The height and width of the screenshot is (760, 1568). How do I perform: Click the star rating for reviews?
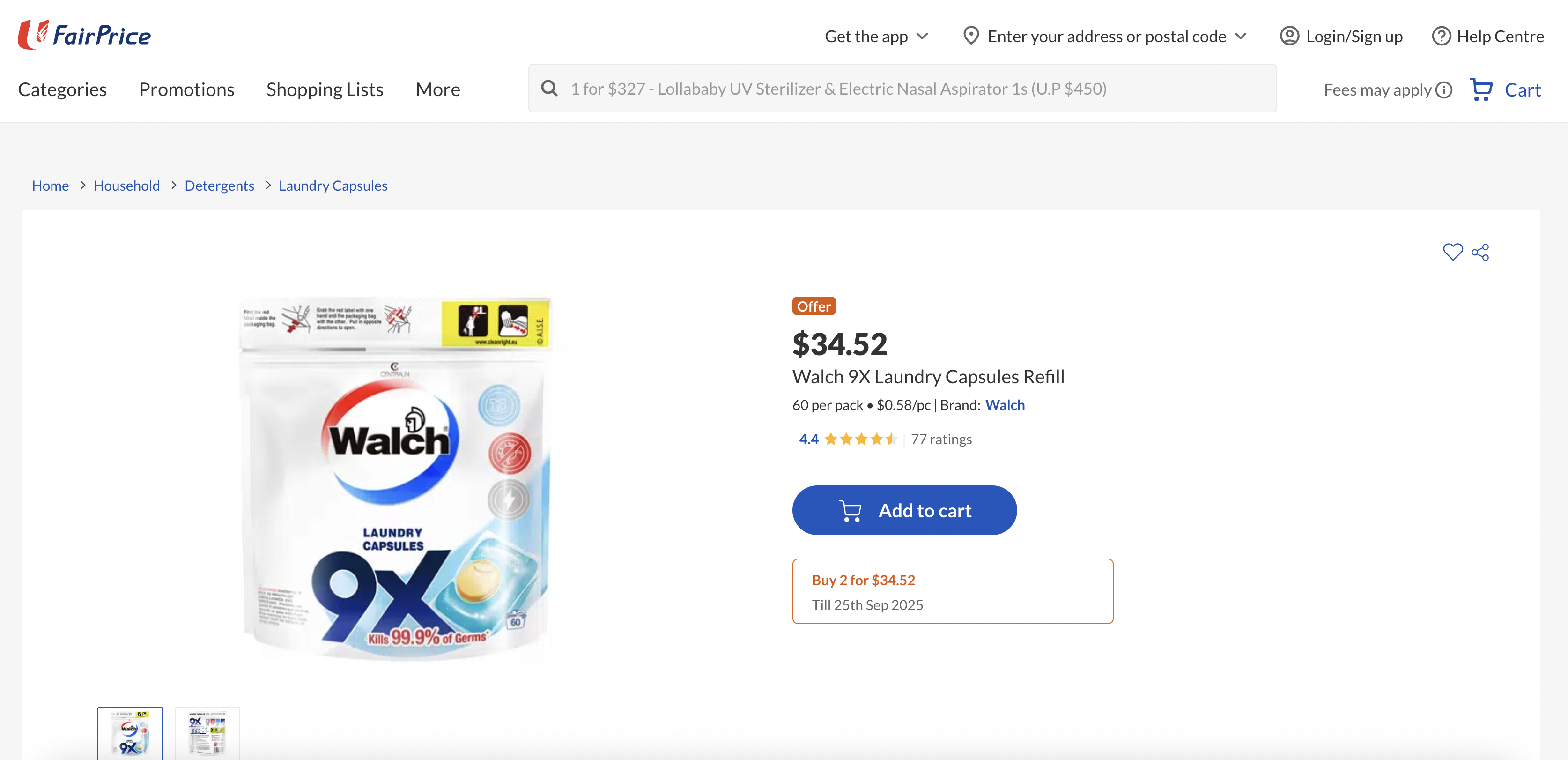click(860, 439)
